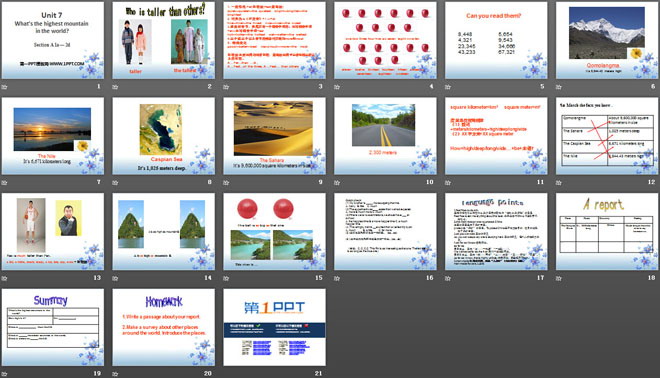
Task: Choose the 'A report' table slide
Action: tap(607, 232)
